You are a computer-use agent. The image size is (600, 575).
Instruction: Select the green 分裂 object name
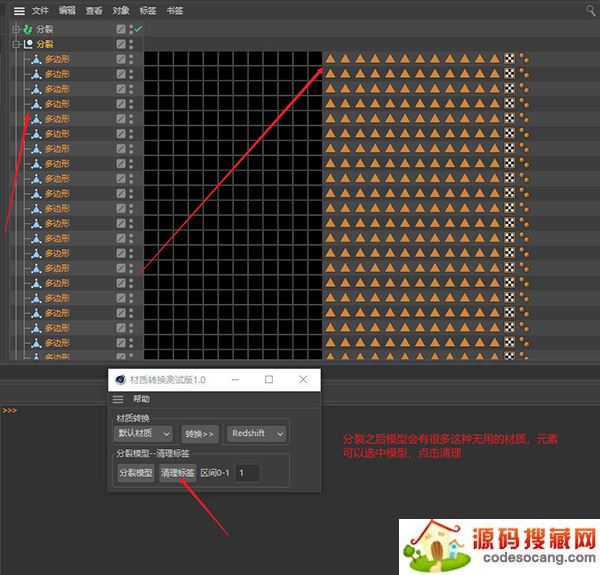[x=45, y=29]
